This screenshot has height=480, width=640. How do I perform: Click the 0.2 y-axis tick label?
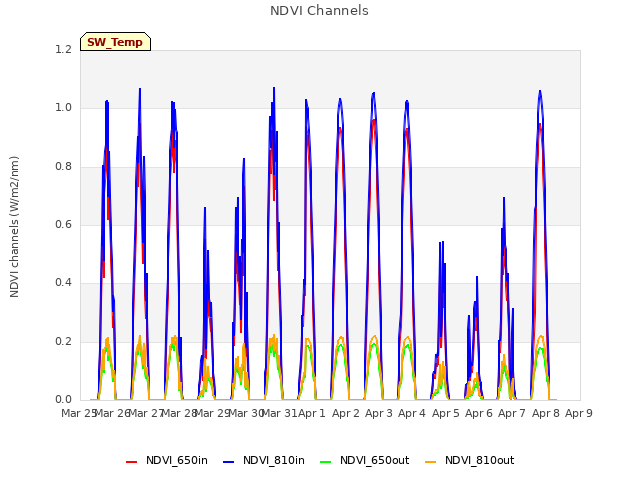point(63,341)
